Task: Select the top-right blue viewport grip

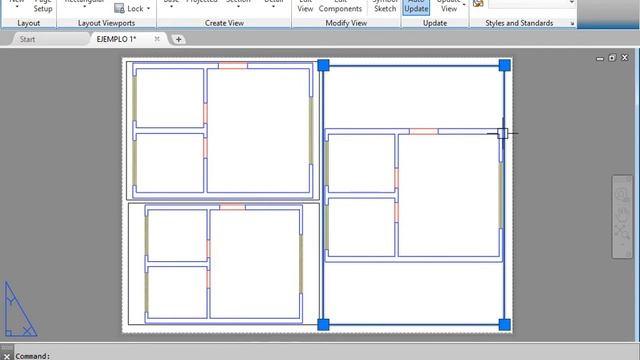Action: (504, 65)
